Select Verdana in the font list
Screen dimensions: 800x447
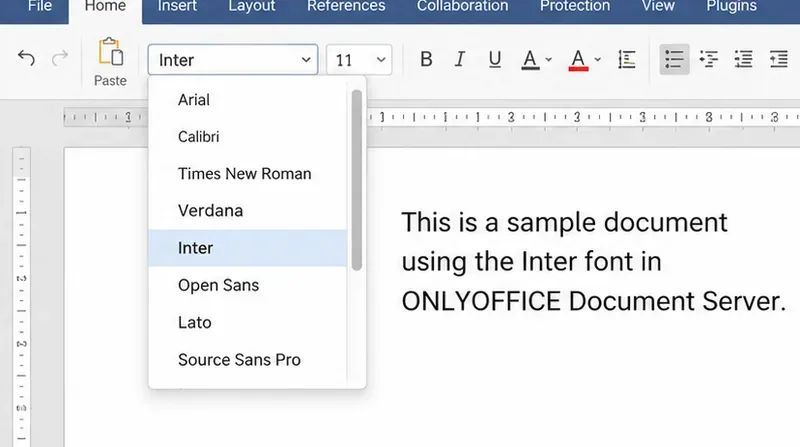[x=247, y=211]
